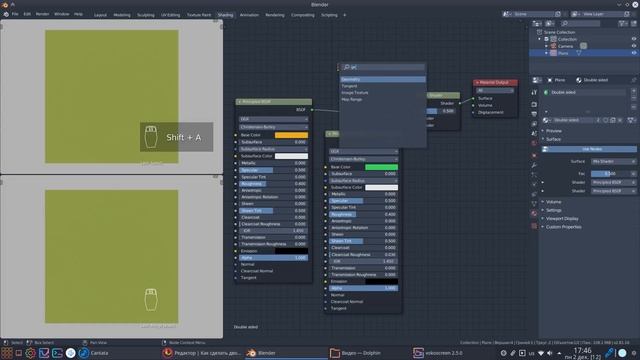The width and height of the screenshot is (640, 360).
Task: Open the Tool properties tab icon
Action: (x=534, y=93)
